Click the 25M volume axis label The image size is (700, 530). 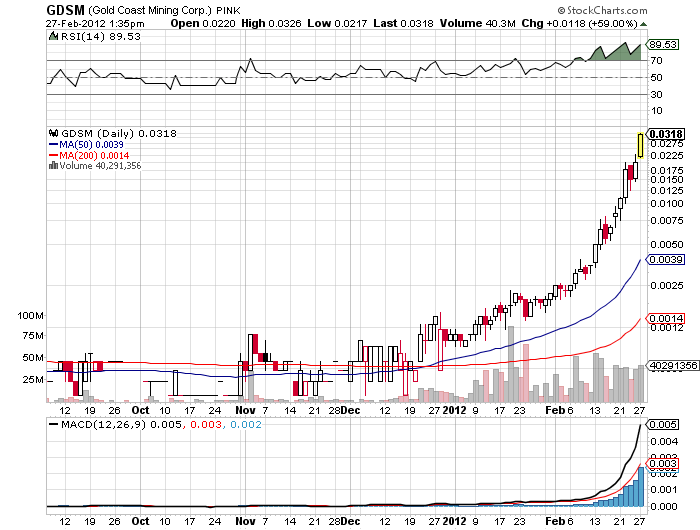(33, 380)
